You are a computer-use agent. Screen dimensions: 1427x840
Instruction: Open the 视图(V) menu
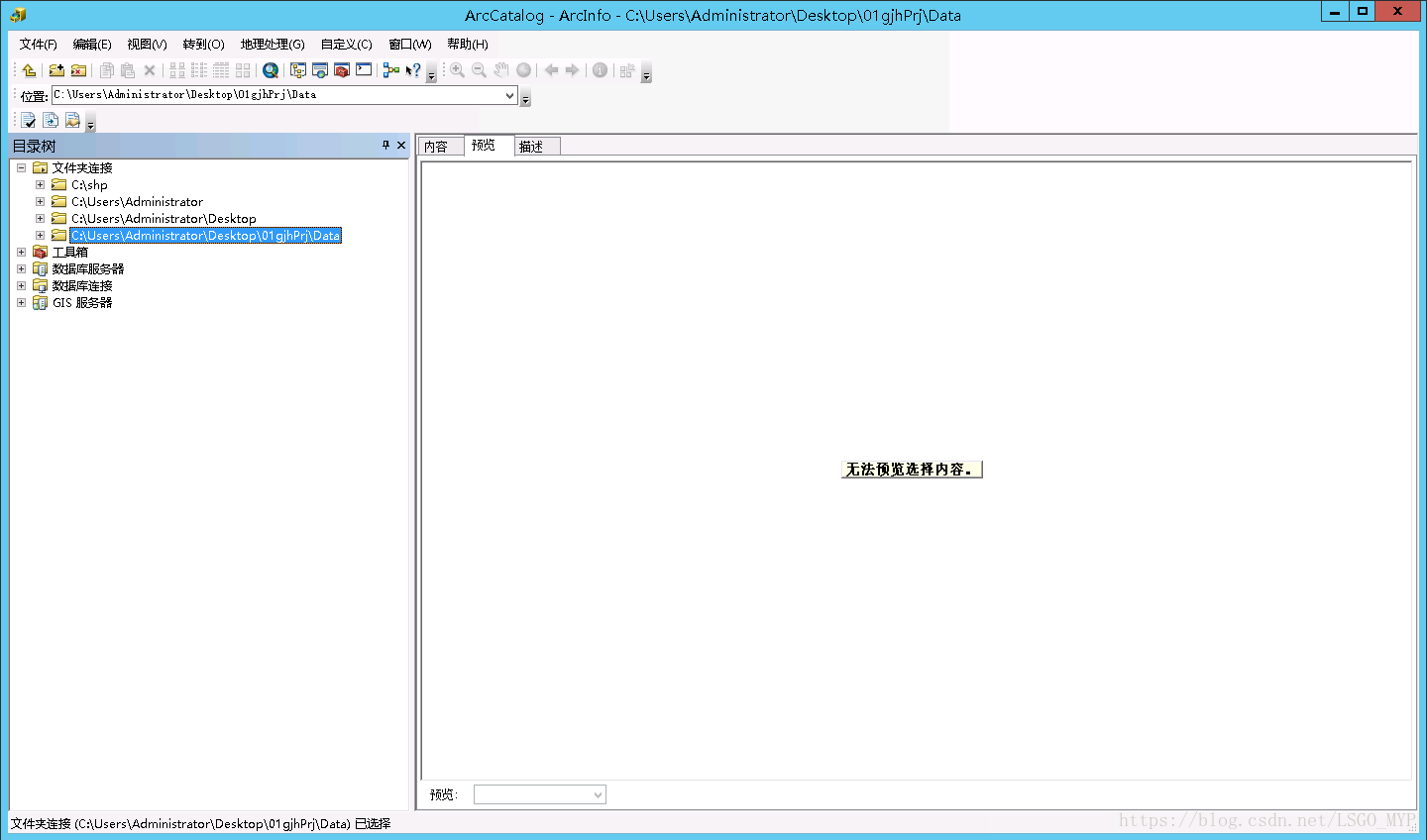pyautogui.click(x=147, y=45)
